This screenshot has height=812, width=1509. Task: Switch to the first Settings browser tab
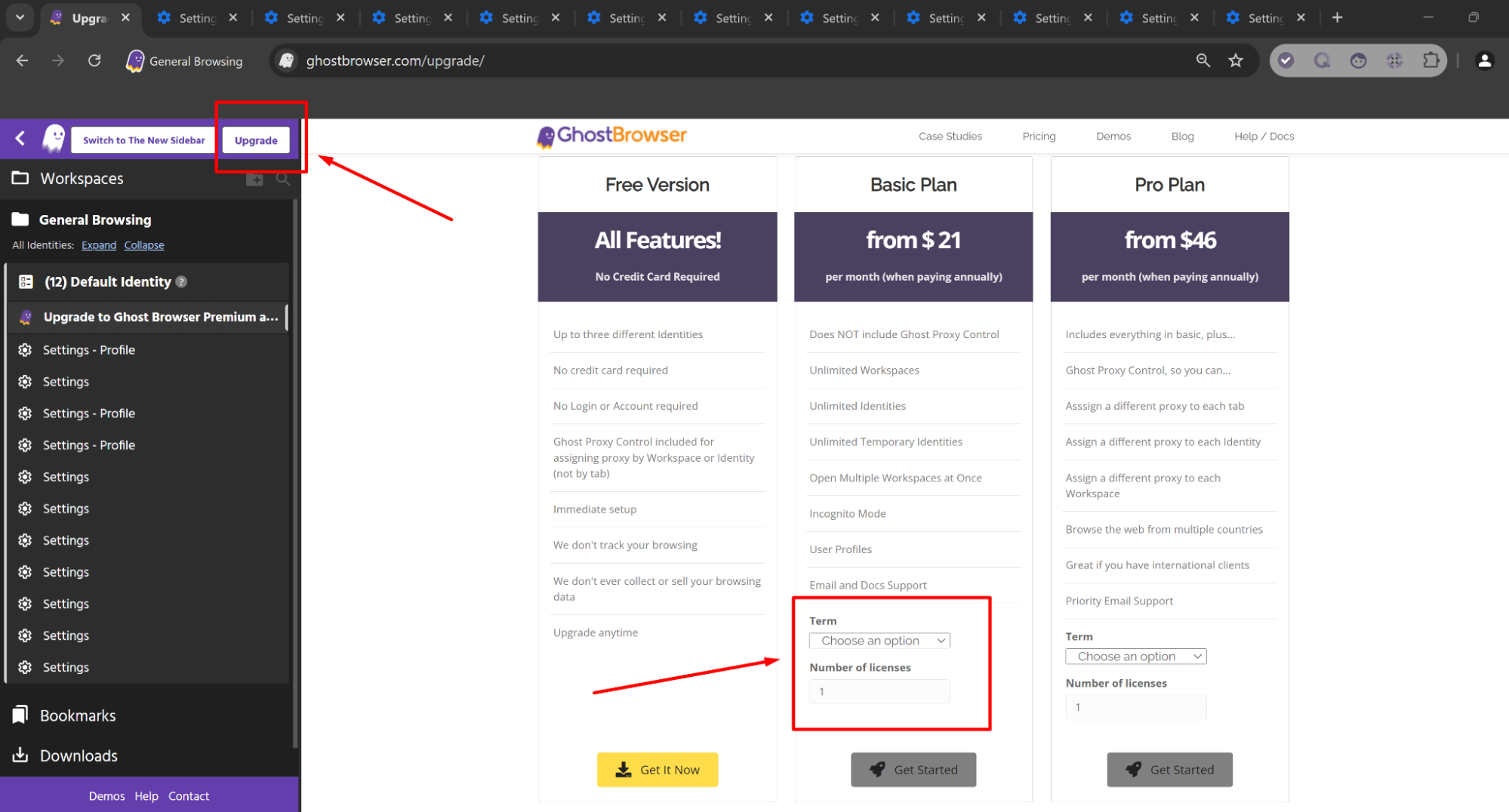(x=198, y=18)
